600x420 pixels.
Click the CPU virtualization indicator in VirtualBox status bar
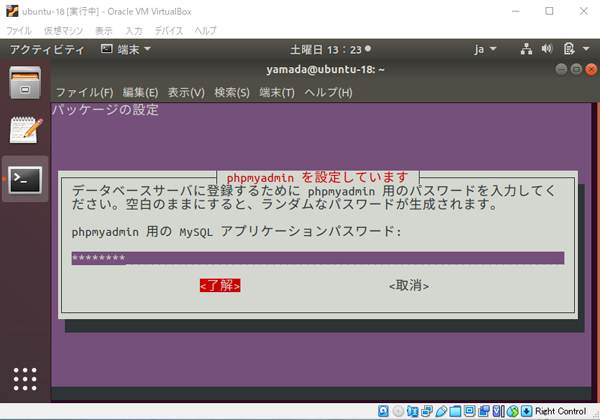coord(498,411)
